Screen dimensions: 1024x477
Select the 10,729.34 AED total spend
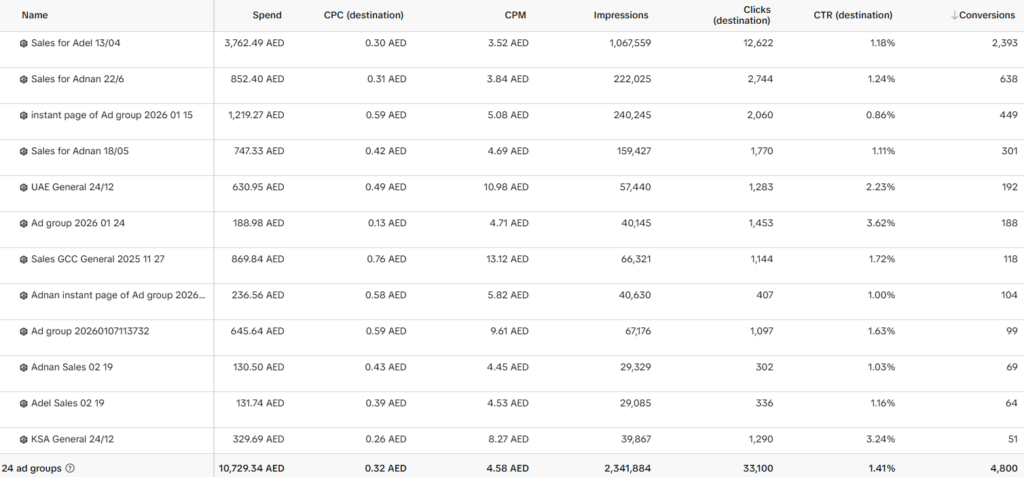(x=251, y=469)
